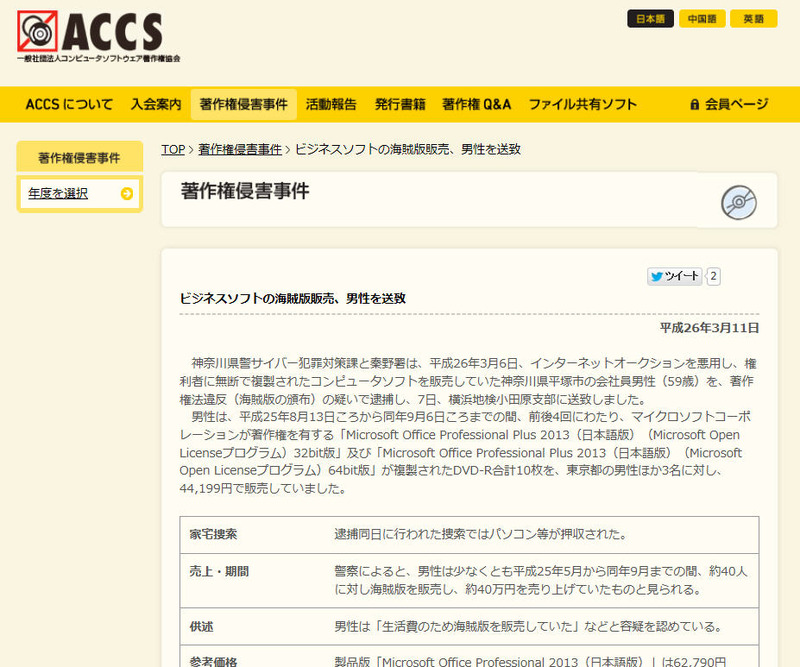This screenshot has height=667, width=800.
Task: Switch language to 英語
Action: pos(753,19)
